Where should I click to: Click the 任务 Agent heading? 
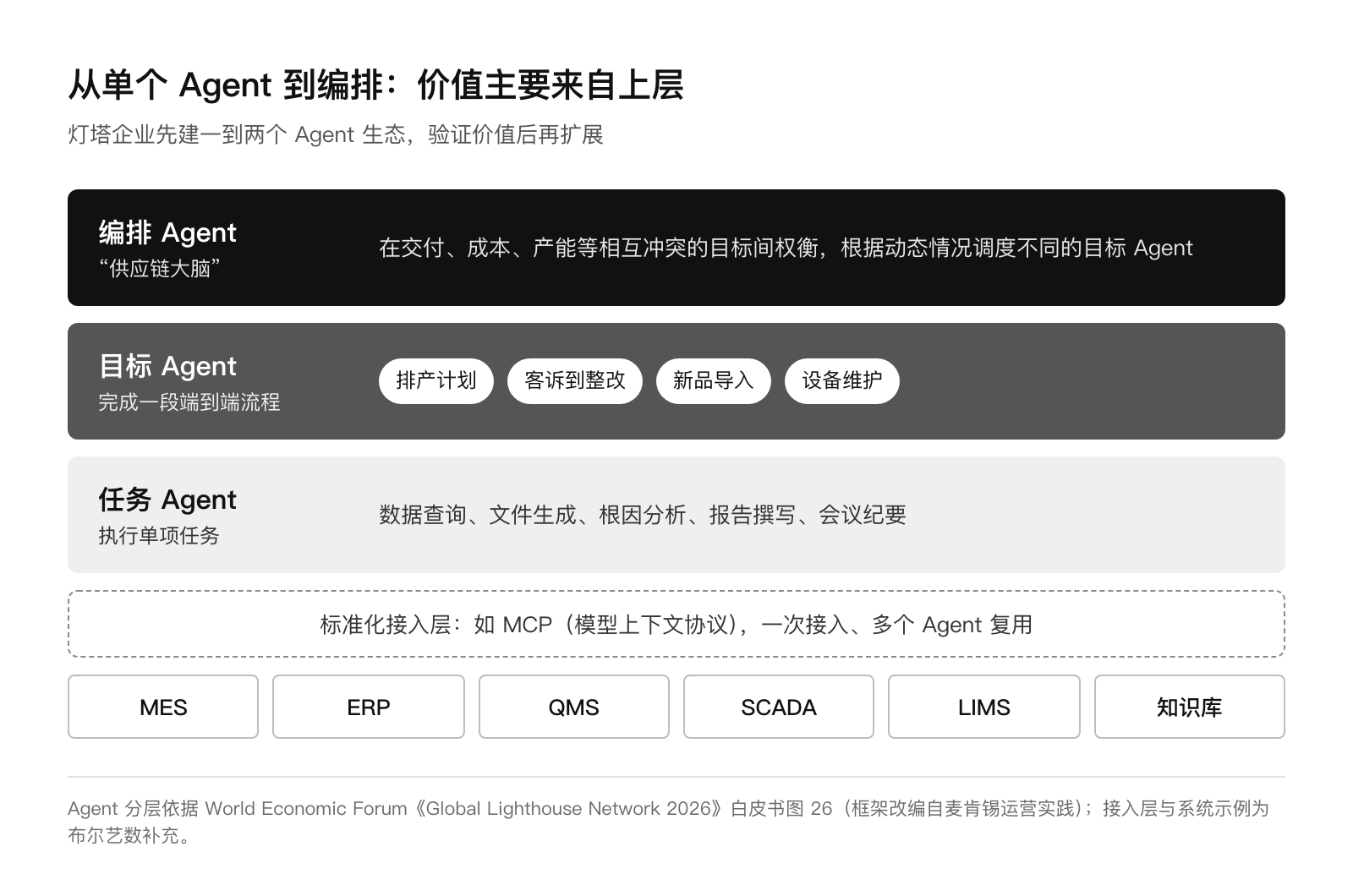point(167,500)
